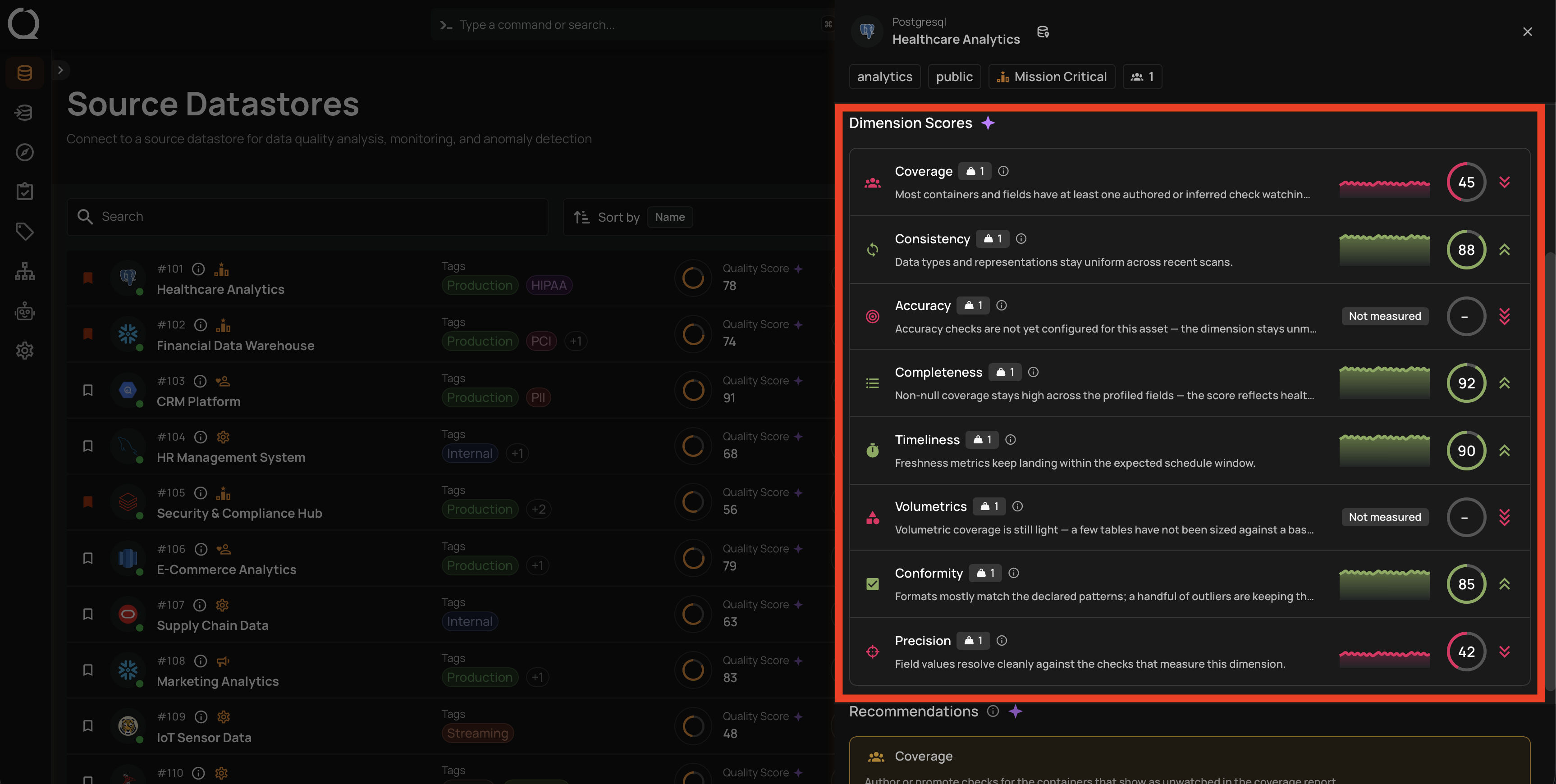Click the Streaming tag on IoT Sensor Data
This screenshot has width=1556, height=784.
point(477,733)
